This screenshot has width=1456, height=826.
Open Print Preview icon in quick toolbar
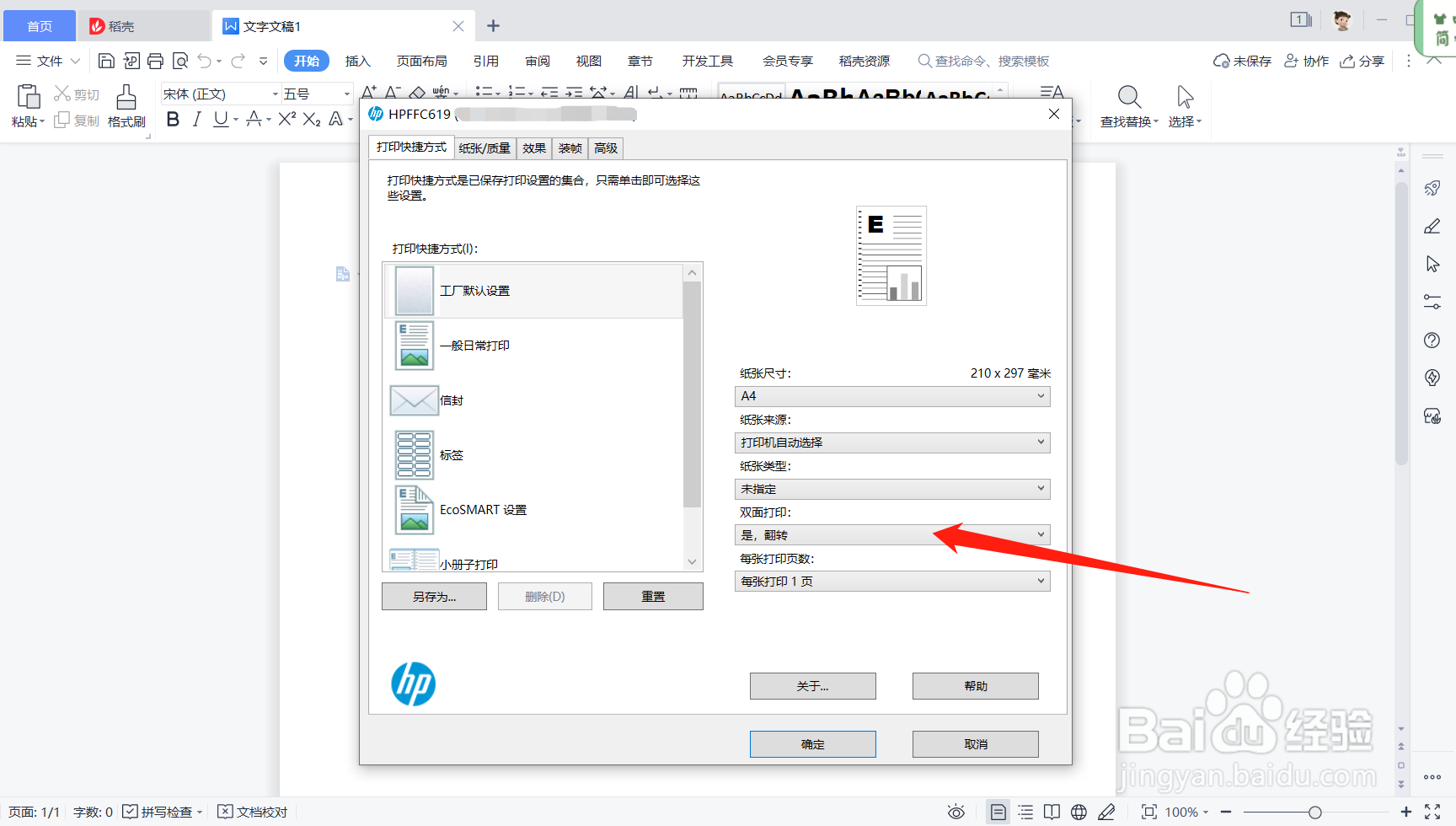[180, 61]
